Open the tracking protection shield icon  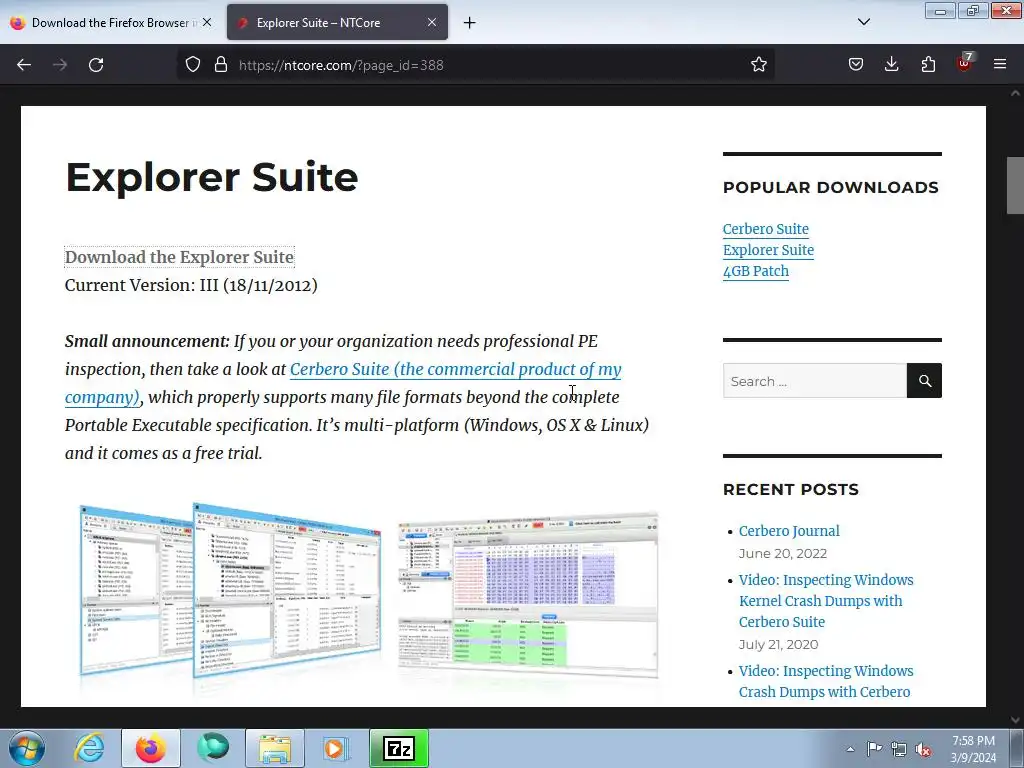tap(193, 65)
